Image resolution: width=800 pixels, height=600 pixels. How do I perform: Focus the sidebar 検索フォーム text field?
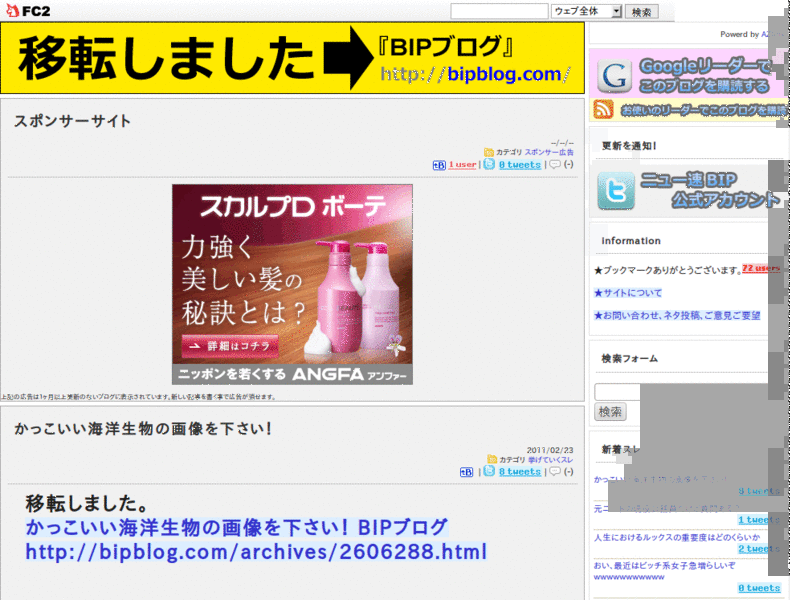617,392
